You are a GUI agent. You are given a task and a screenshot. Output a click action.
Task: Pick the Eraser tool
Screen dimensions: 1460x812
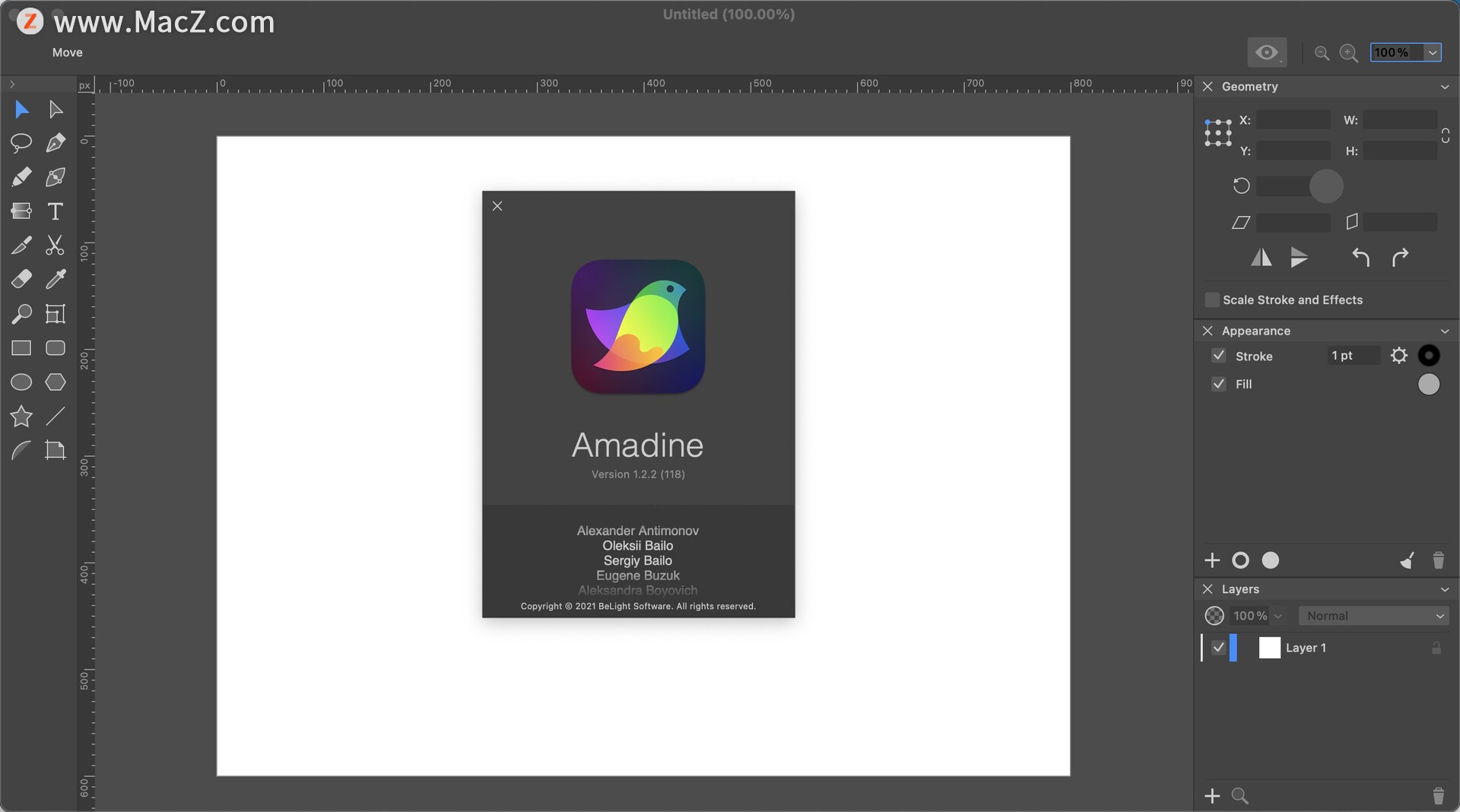pyautogui.click(x=21, y=279)
